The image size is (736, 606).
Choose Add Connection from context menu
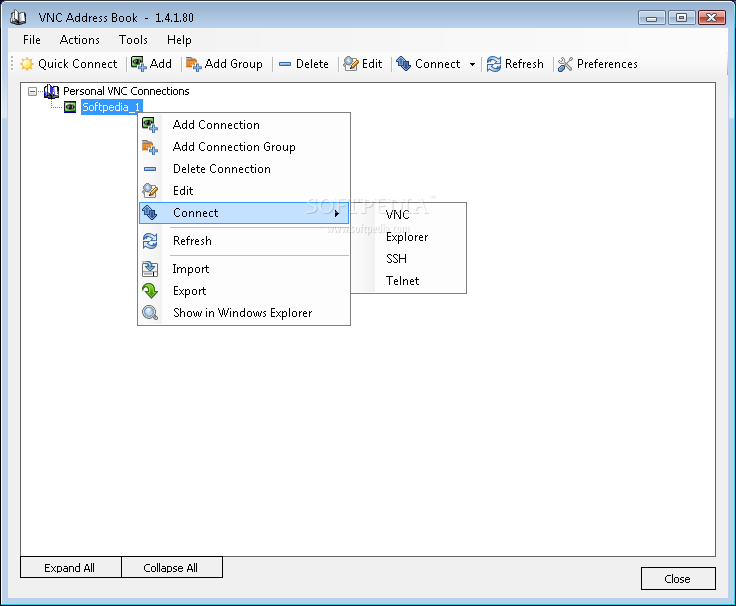244,125
